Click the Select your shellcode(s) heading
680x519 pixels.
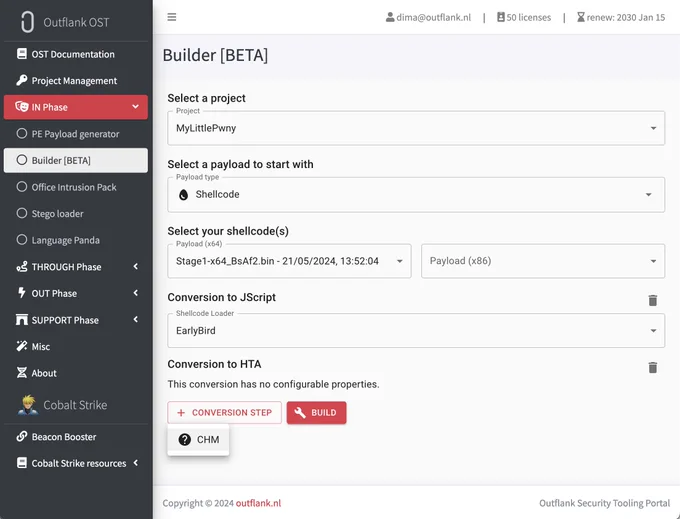point(228,231)
